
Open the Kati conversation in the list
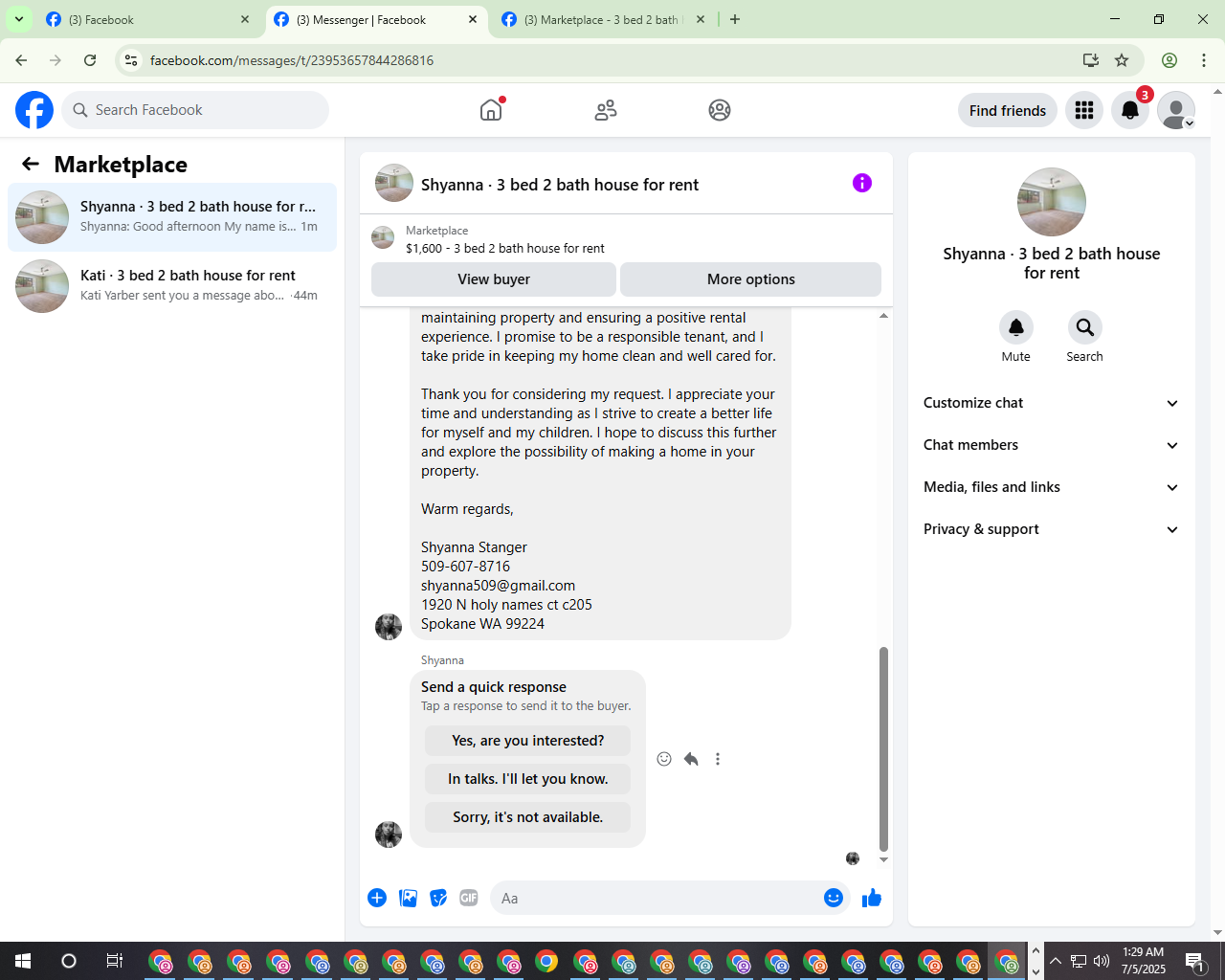[x=172, y=286]
